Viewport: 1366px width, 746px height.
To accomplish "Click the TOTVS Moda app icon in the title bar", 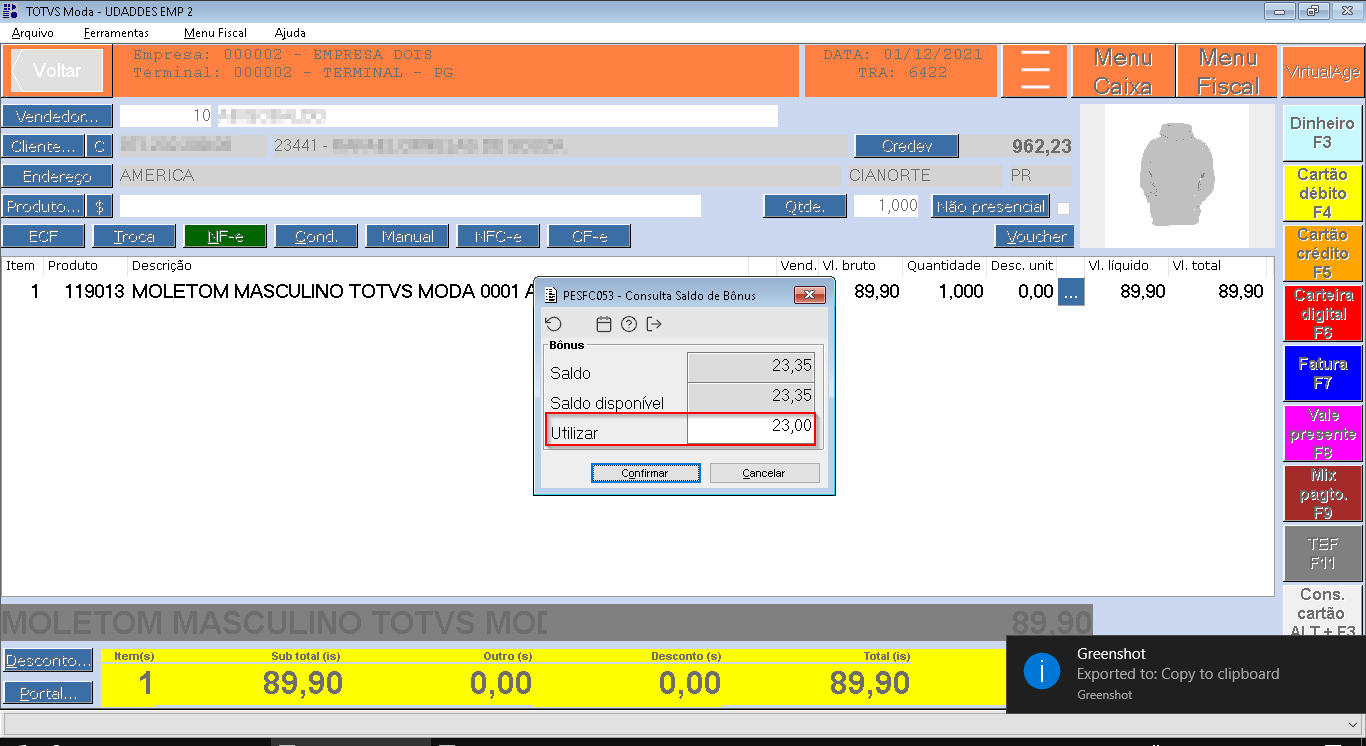I will [11, 11].
